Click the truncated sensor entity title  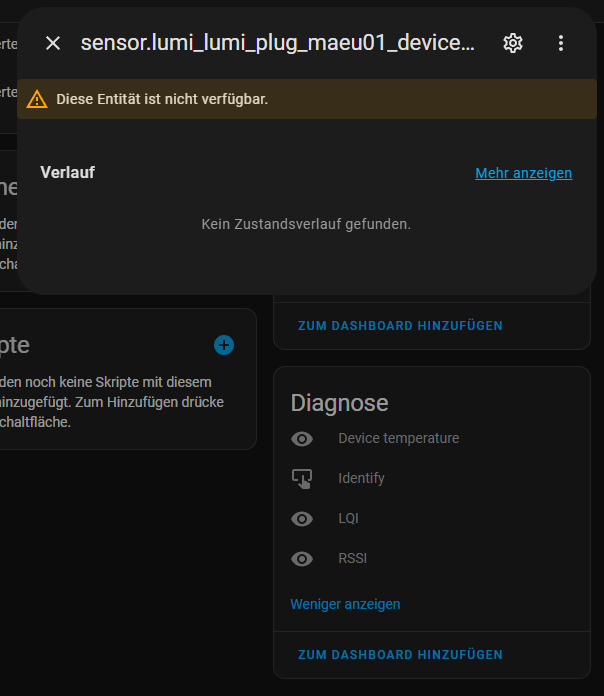point(278,43)
